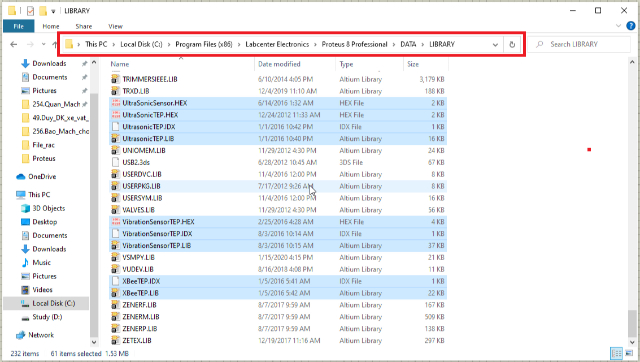
Task: Open the Proteus folder in navigation pane
Action: 44,158
